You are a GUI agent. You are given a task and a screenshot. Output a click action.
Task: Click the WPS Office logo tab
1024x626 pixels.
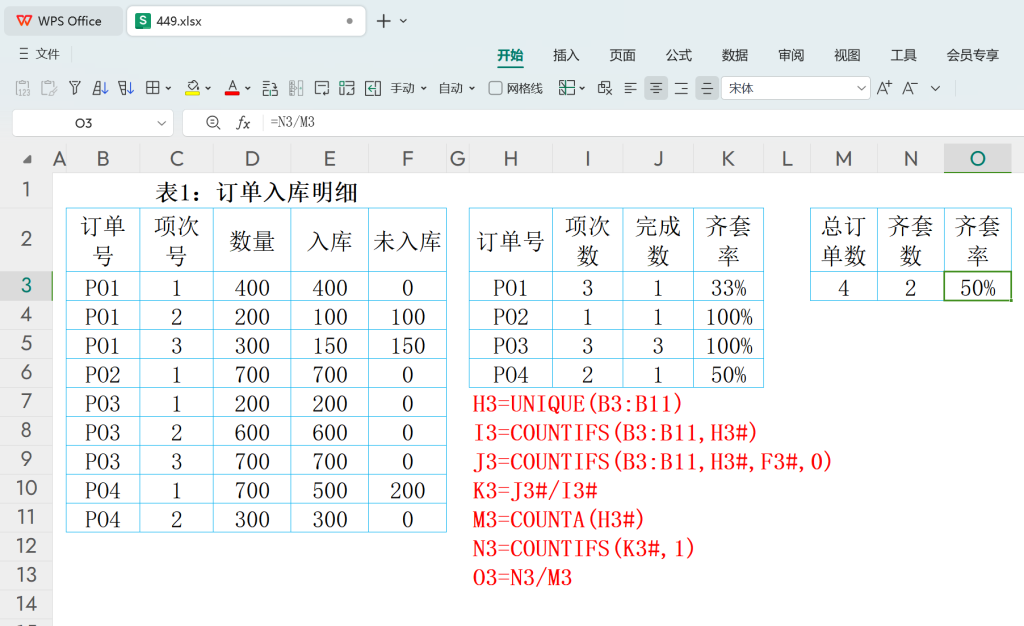coord(63,21)
